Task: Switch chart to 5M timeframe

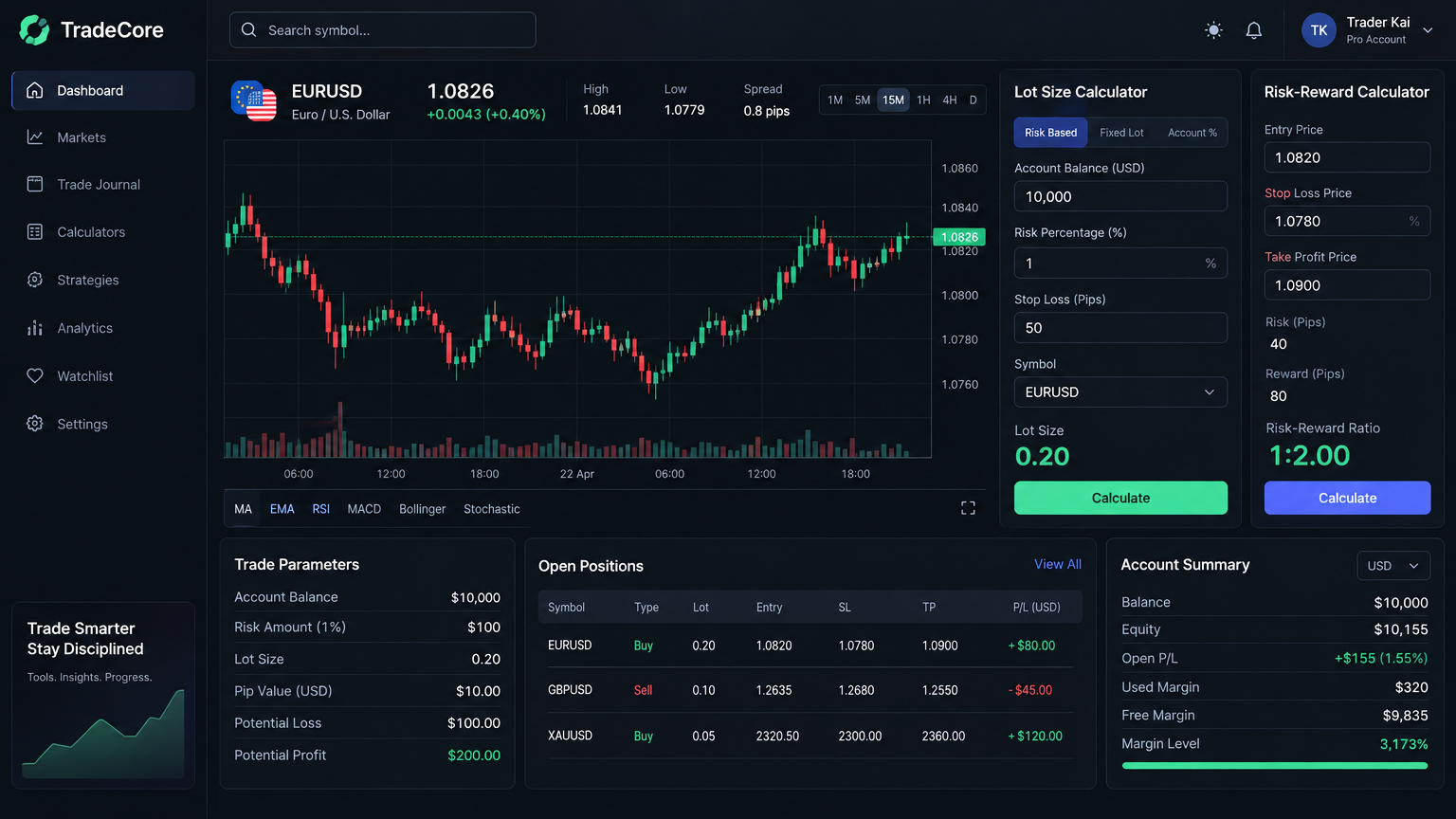Action: click(x=863, y=100)
